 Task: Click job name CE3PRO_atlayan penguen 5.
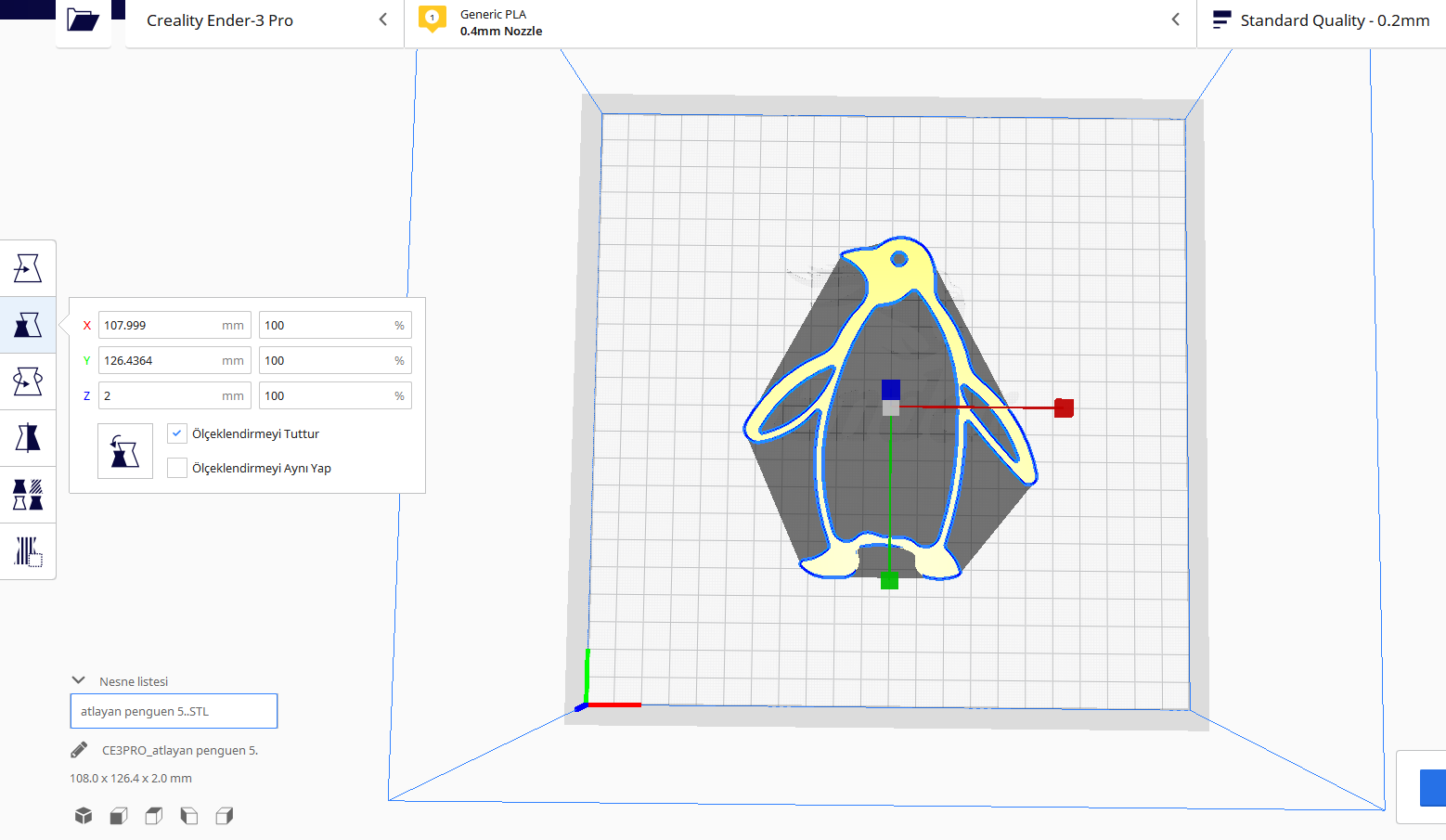[x=180, y=750]
